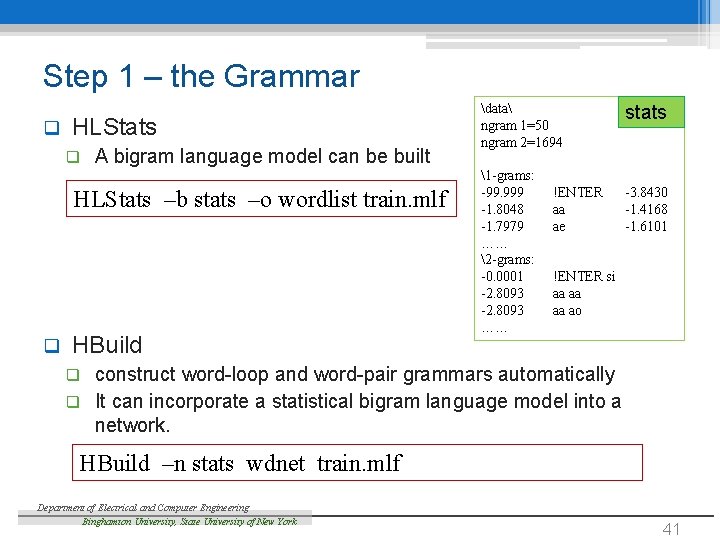The width and height of the screenshot is (720, 540).
Task: Click the value "-1.8048"
Action: tap(502, 209)
